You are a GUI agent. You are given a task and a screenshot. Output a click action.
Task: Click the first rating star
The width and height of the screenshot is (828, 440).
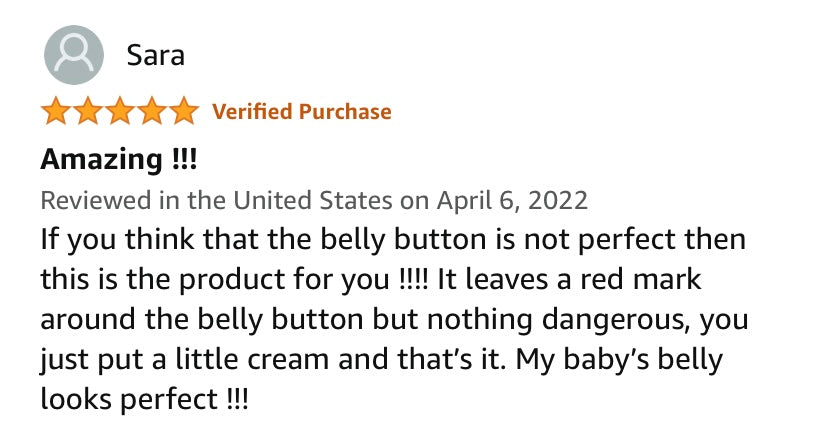[x=56, y=111]
